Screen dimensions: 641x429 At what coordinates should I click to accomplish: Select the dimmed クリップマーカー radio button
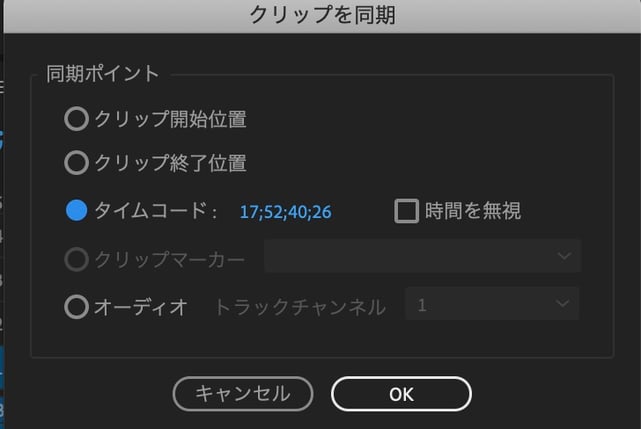76,259
